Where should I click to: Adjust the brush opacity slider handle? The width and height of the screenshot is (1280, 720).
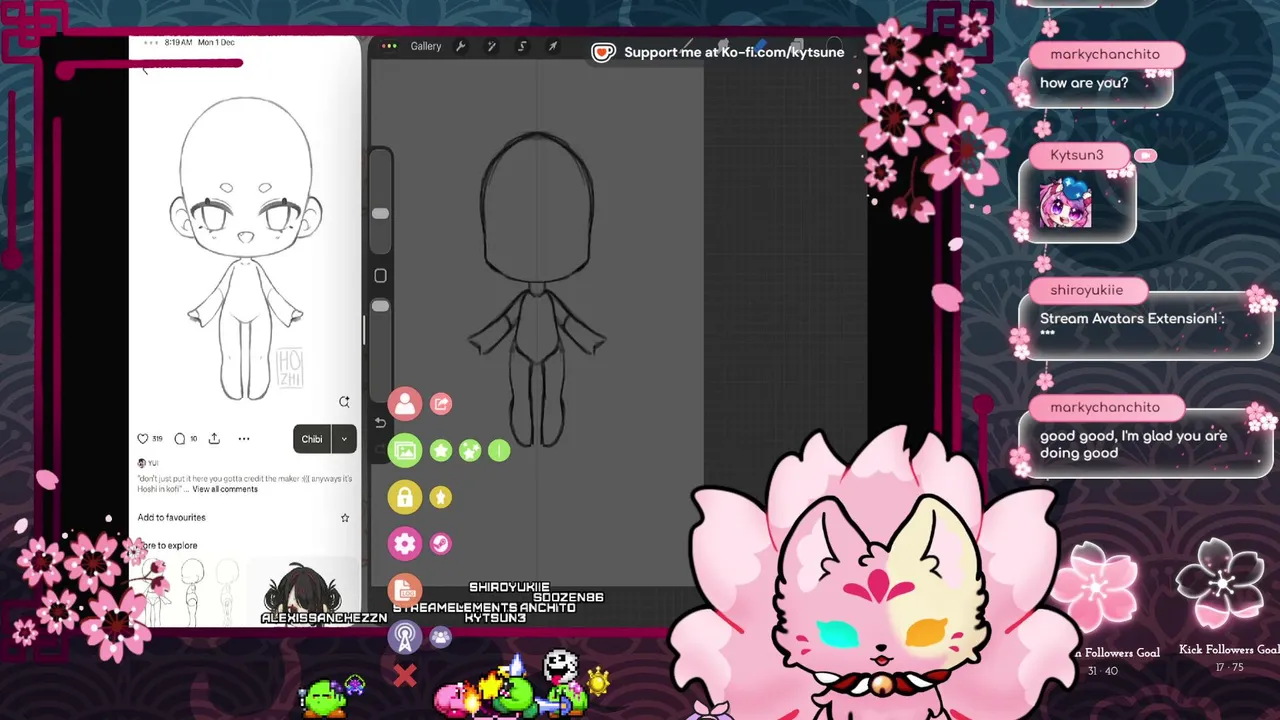click(x=380, y=306)
